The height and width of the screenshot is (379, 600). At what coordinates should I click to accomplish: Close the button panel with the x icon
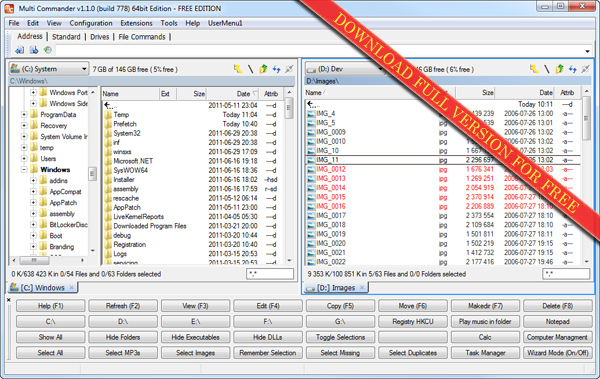pyautogui.click(x=9, y=300)
